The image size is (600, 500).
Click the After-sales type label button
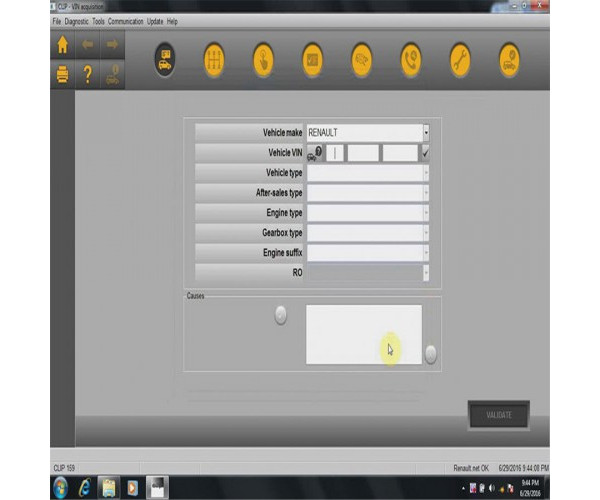pos(249,193)
